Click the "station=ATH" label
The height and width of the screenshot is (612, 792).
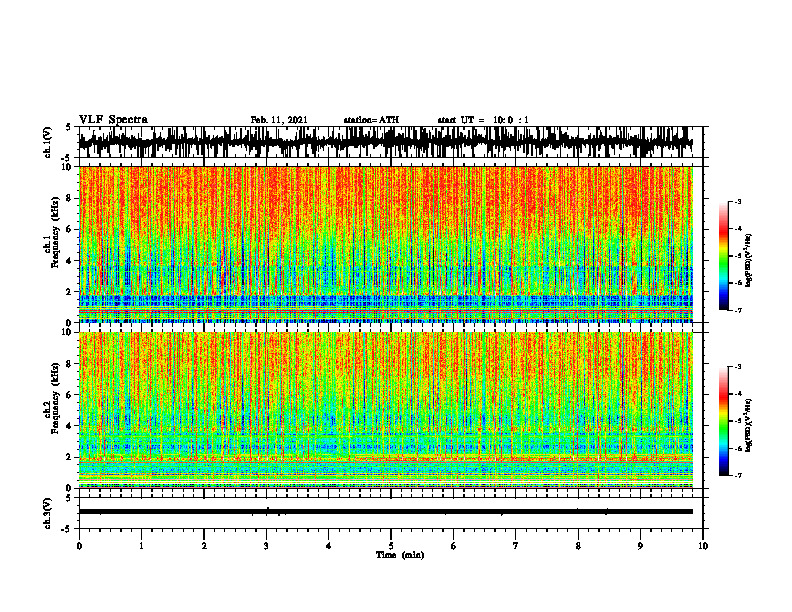point(371,120)
